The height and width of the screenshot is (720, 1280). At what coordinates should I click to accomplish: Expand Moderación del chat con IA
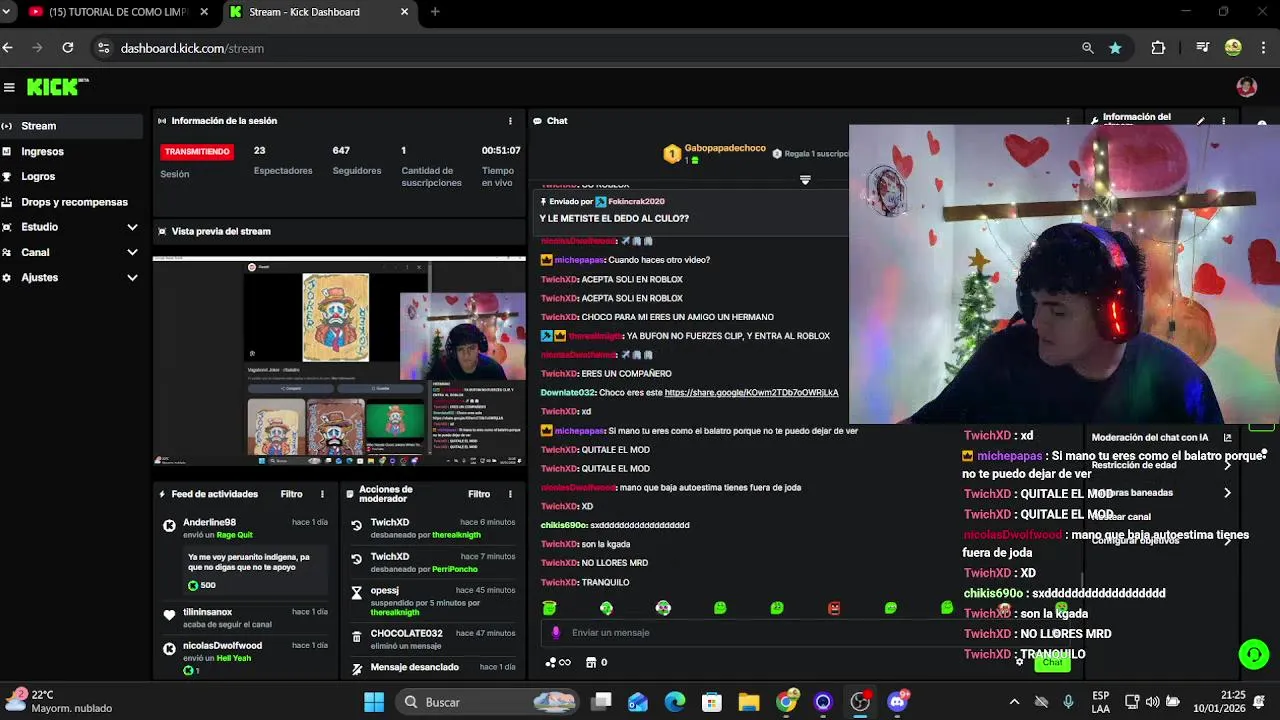tap(1227, 437)
